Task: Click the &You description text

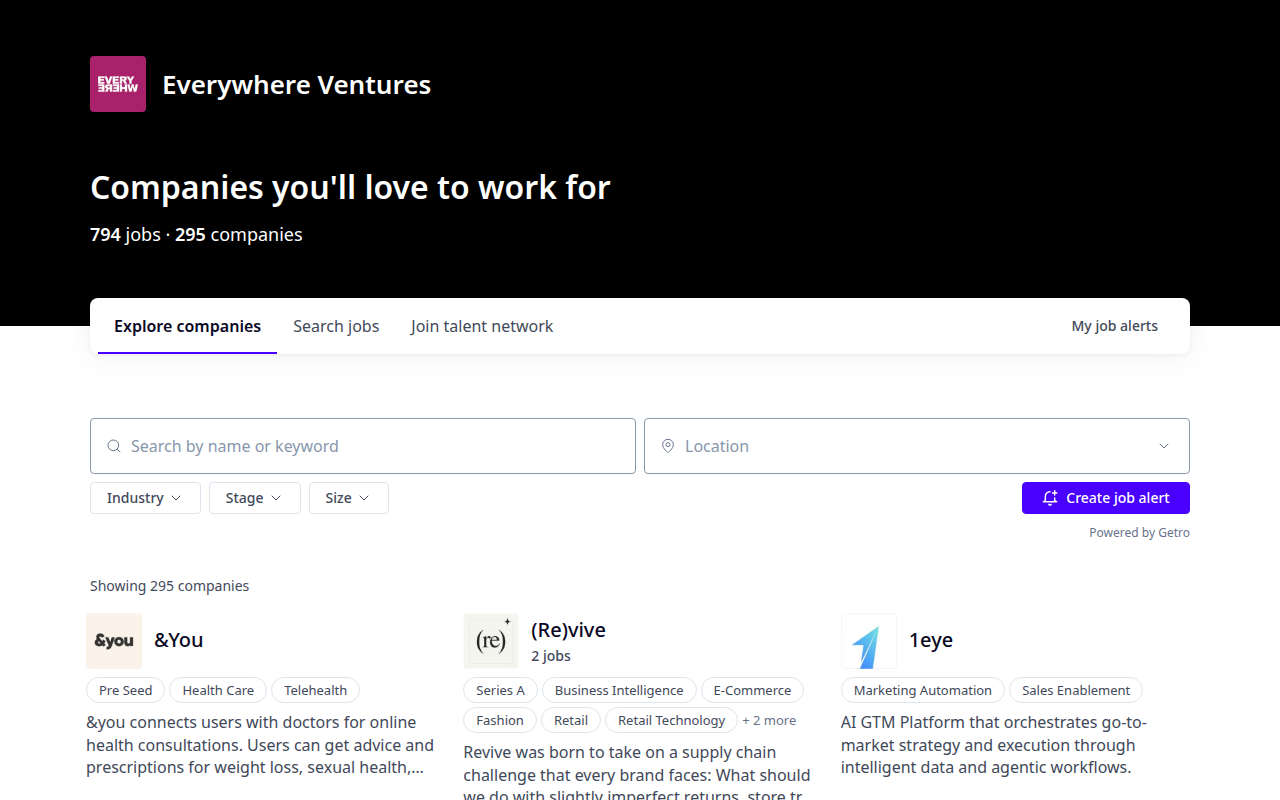Action: click(x=260, y=745)
